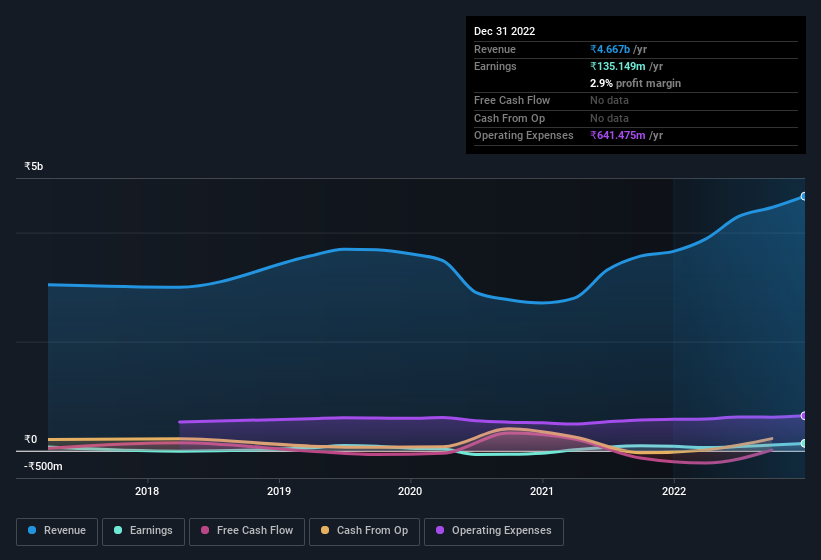Click the 2022 x-axis label
This screenshot has width=821, height=560.
coord(673,491)
